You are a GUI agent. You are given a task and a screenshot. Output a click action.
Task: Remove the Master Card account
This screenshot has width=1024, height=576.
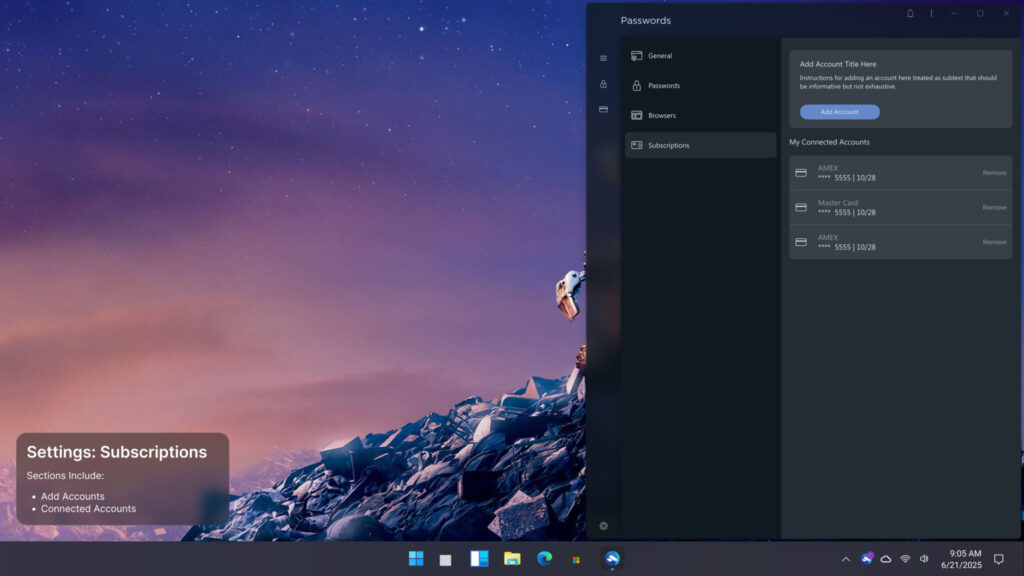(993, 207)
